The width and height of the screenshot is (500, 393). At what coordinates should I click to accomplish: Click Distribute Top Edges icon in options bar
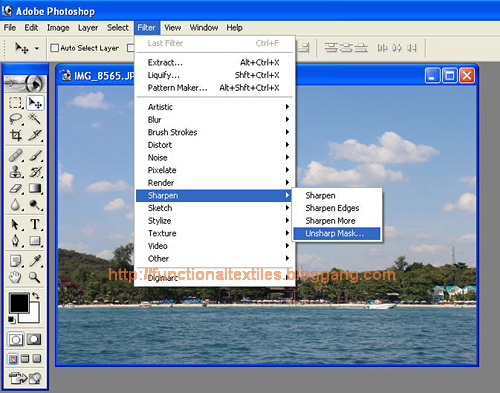pyautogui.click(x=330, y=48)
